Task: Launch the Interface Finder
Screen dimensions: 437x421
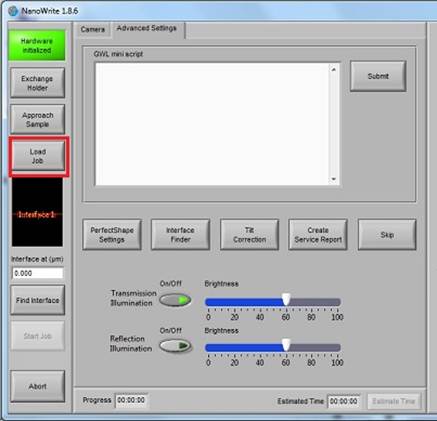Action: 180,235
